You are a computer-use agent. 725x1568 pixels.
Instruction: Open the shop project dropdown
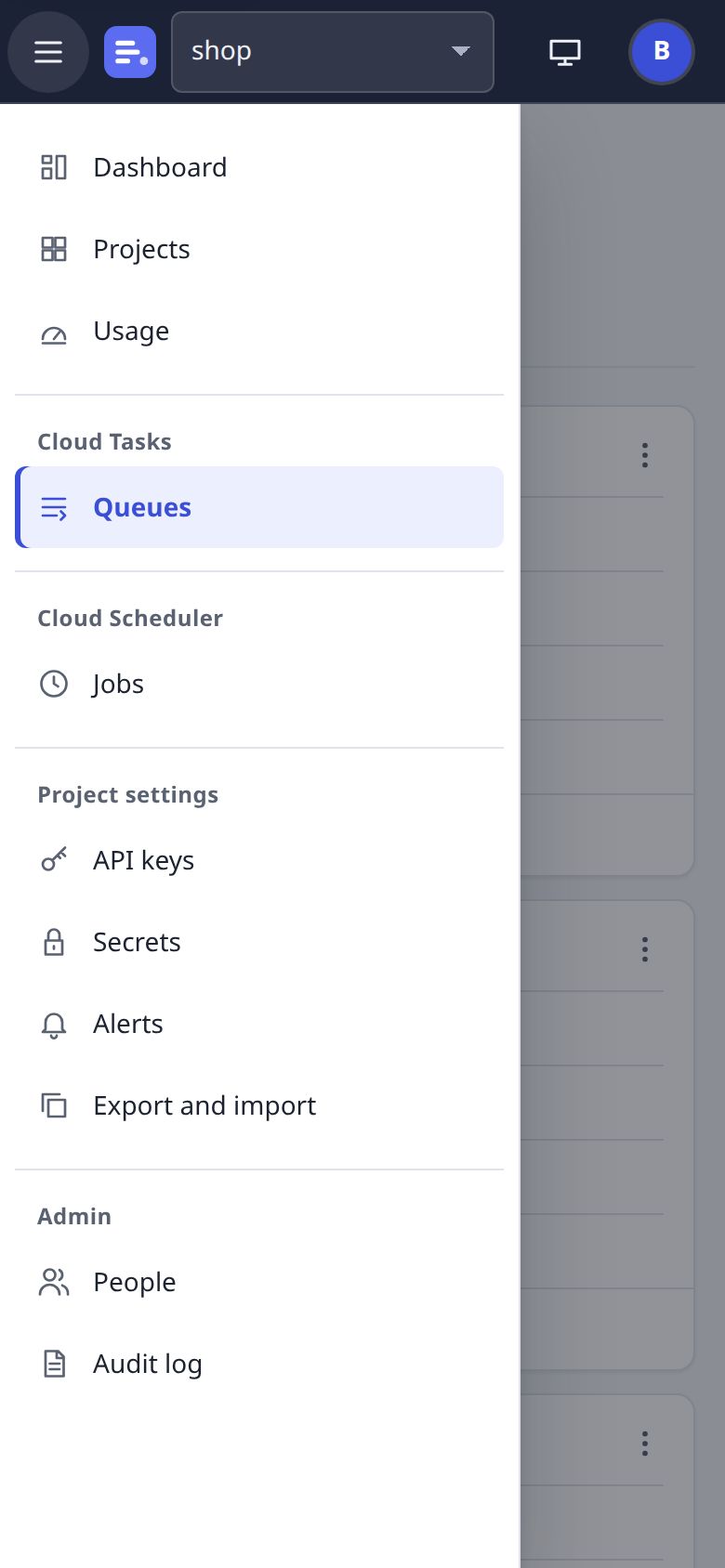pyautogui.click(x=332, y=52)
